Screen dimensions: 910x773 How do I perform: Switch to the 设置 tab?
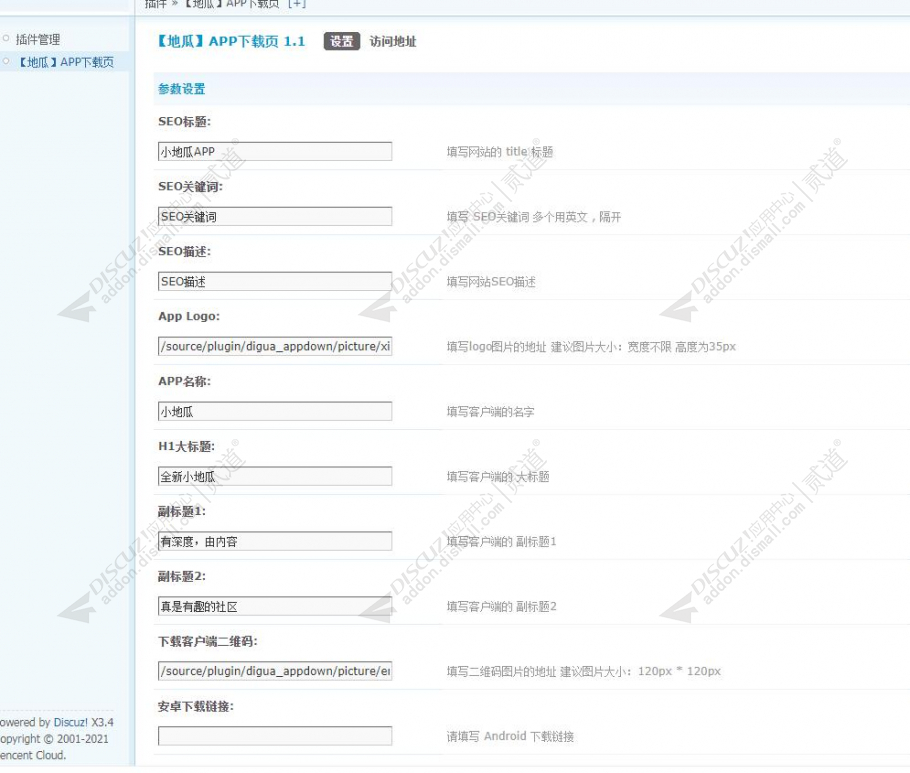[x=341, y=41]
